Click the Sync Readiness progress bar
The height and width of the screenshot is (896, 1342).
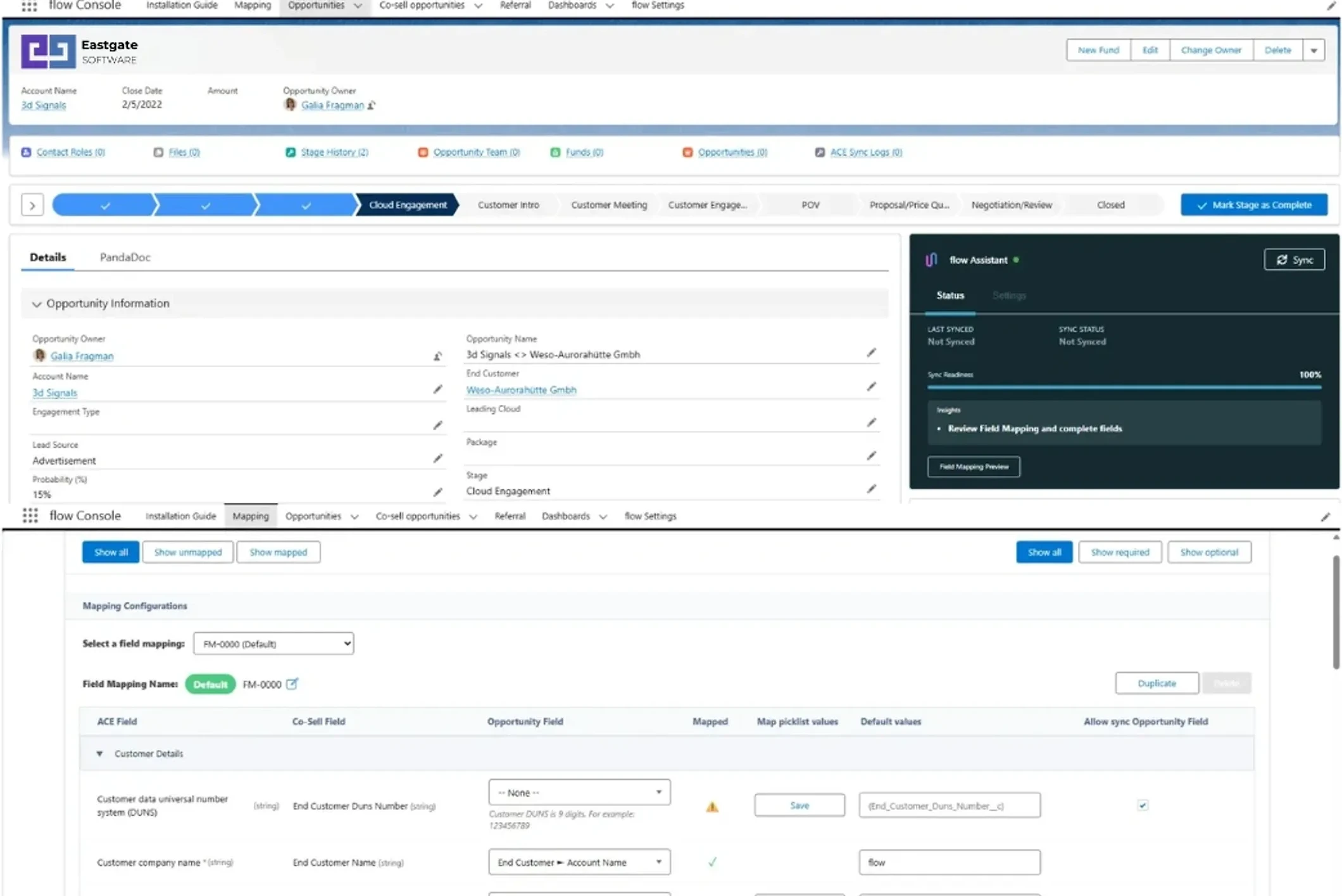point(1124,387)
